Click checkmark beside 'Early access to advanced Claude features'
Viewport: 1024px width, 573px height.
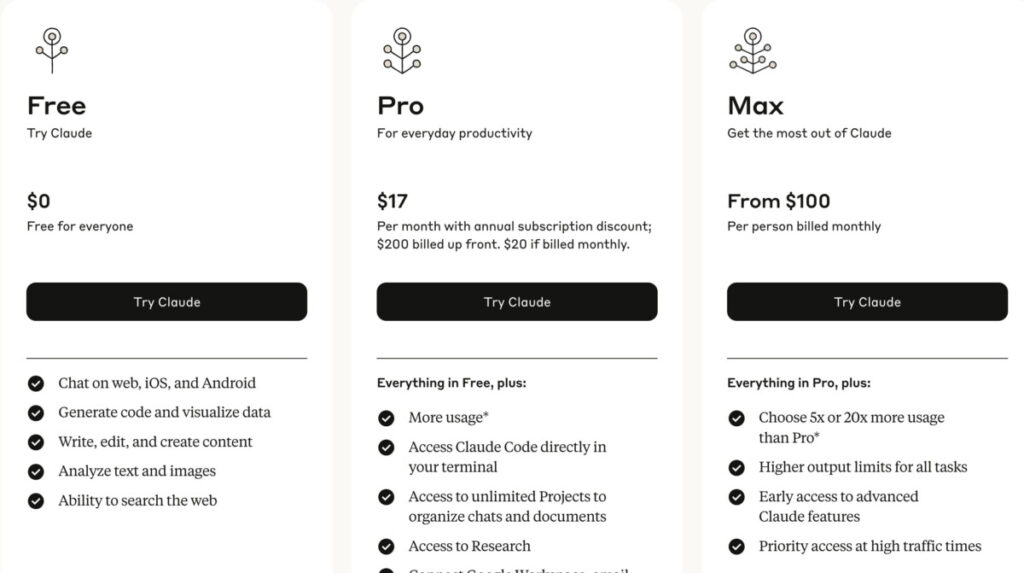click(x=737, y=497)
